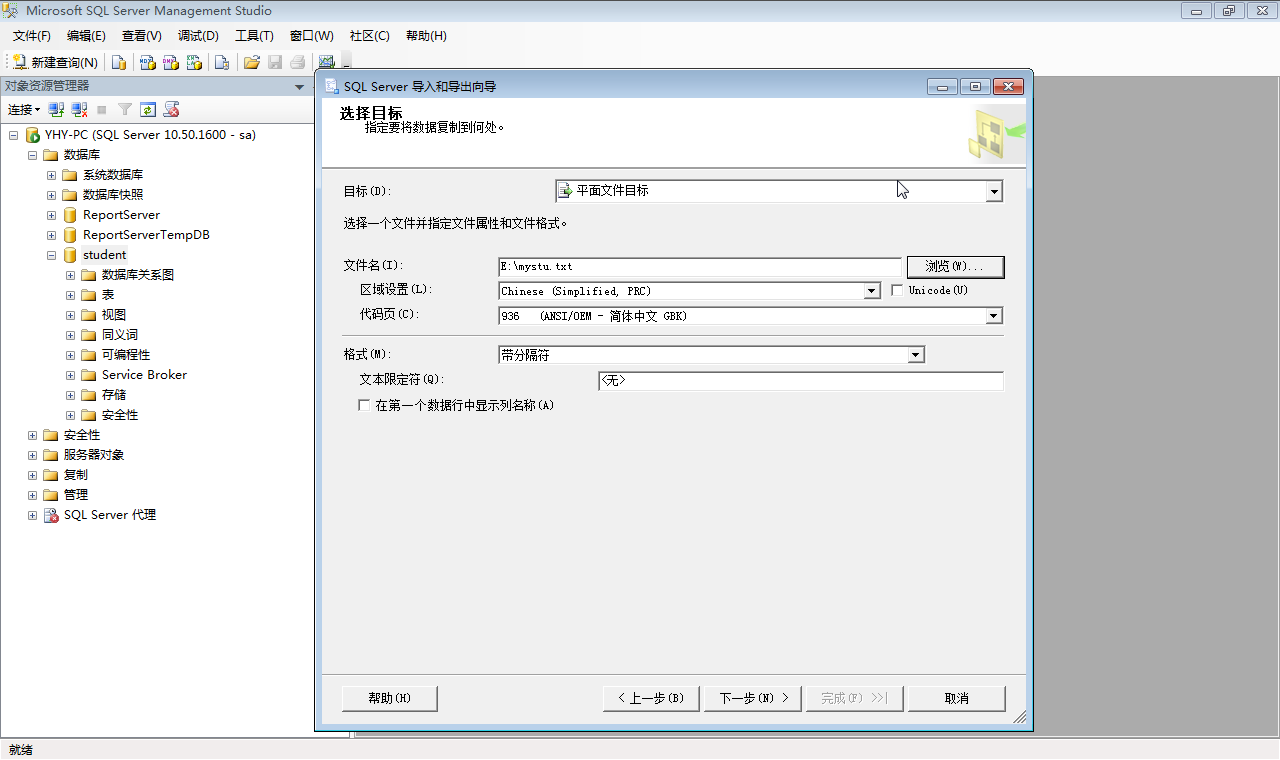Toggle the Unicode checkbox
The height and width of the screenshot is (760, 1280).
897,291
